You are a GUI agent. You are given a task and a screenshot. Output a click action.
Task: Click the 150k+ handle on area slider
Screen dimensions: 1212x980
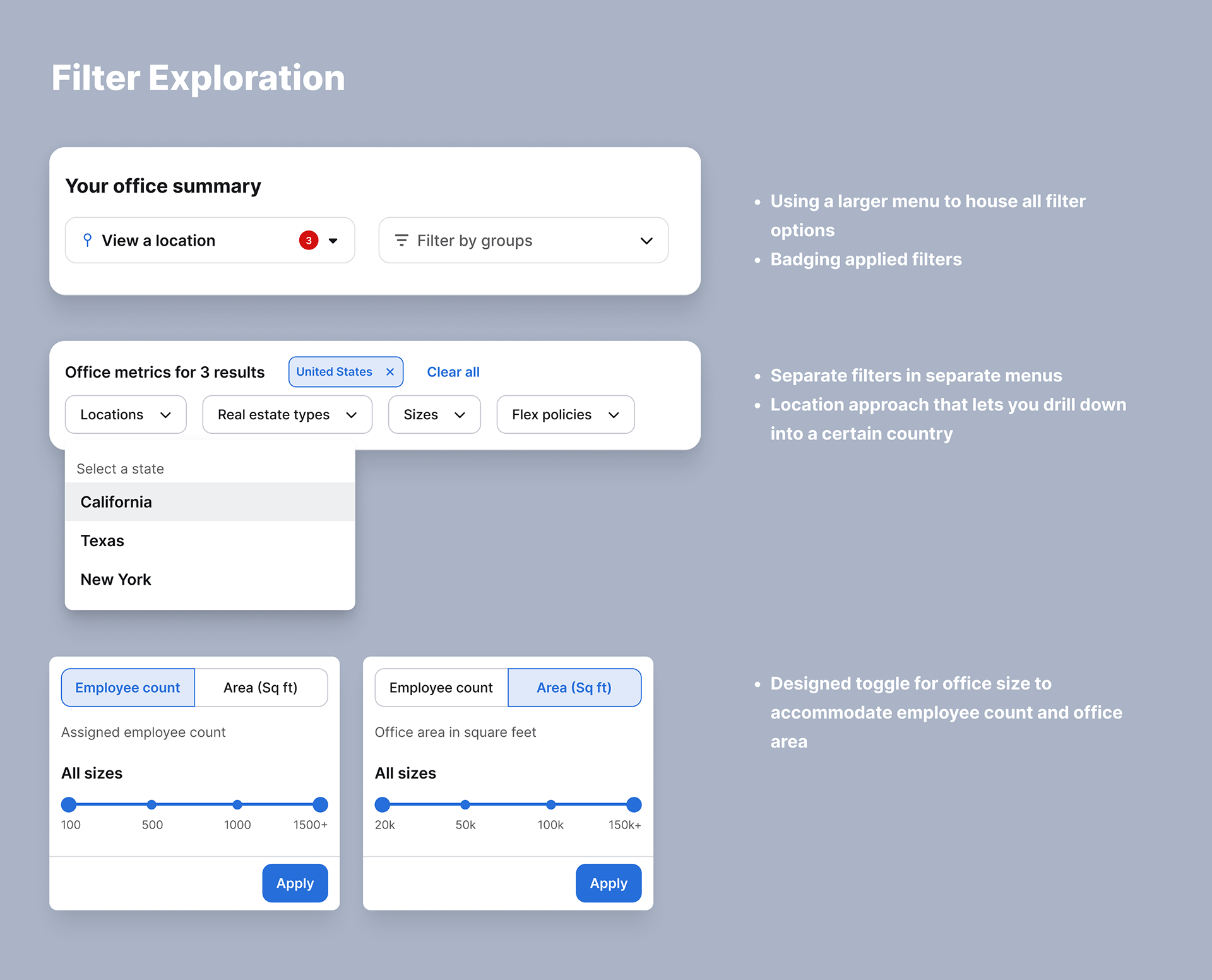(634, 804)
